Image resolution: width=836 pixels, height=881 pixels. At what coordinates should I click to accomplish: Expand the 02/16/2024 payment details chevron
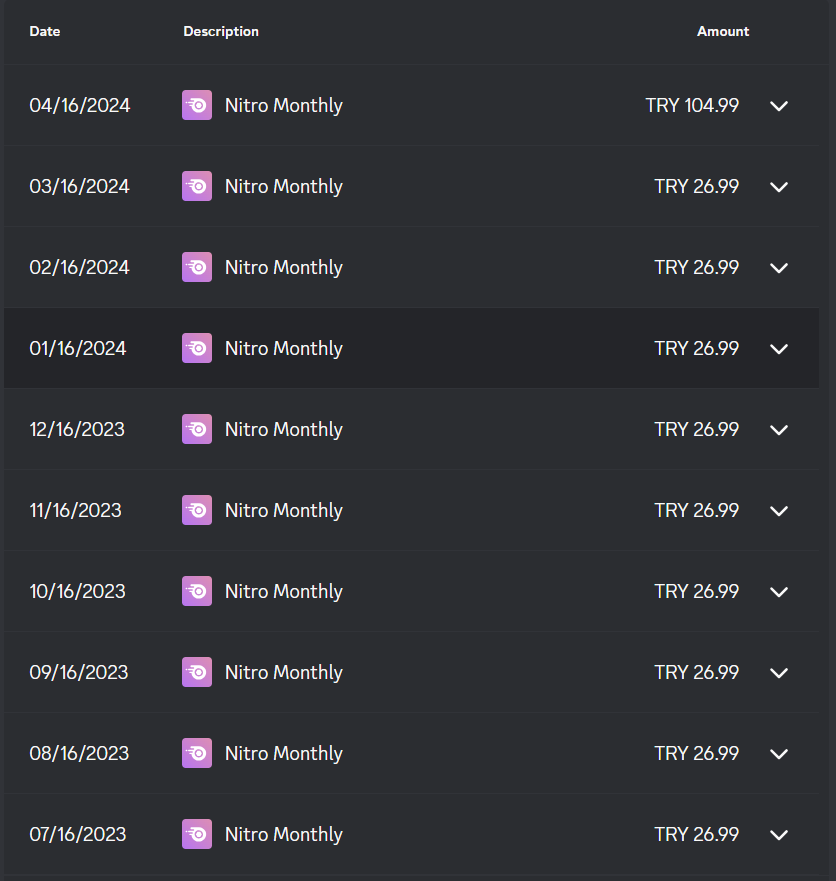tap(779, 268)
